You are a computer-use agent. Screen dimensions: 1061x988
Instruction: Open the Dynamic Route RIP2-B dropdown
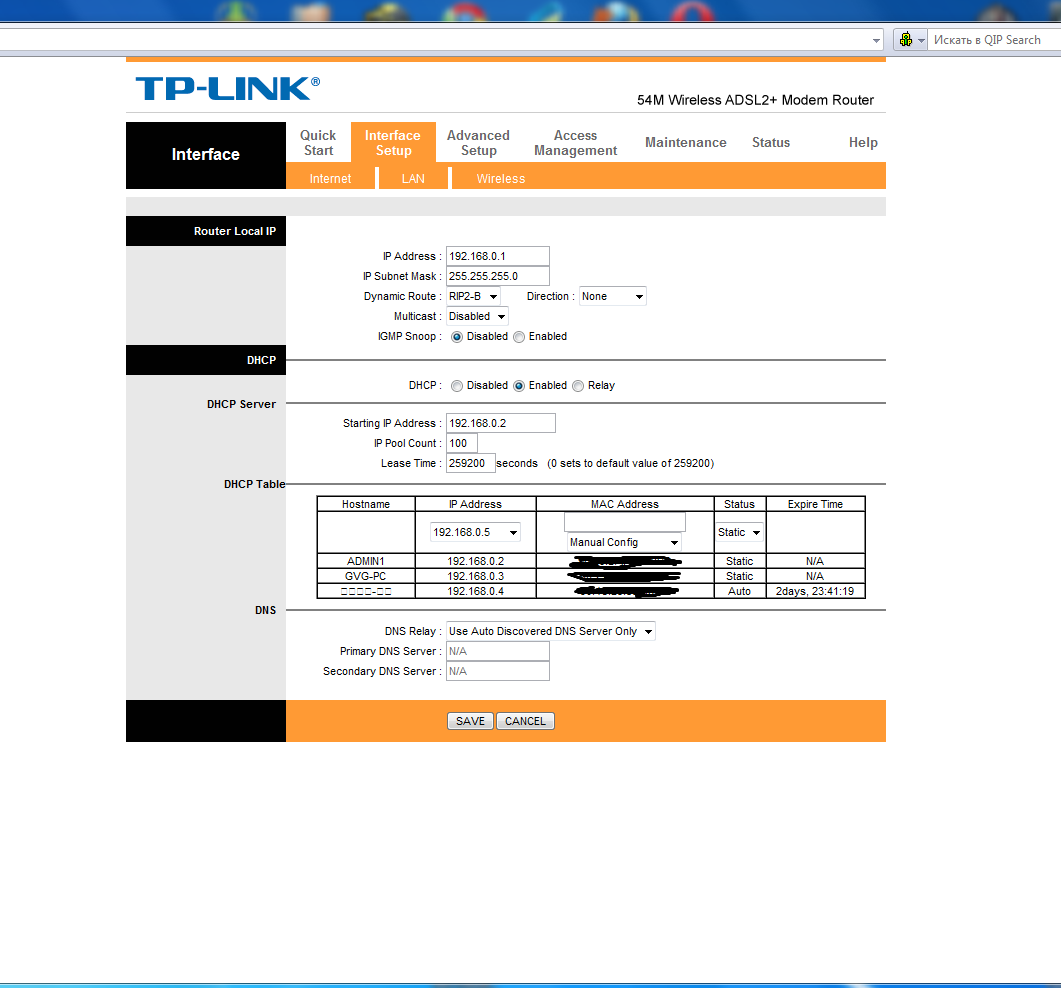click(x=473, y=296)
